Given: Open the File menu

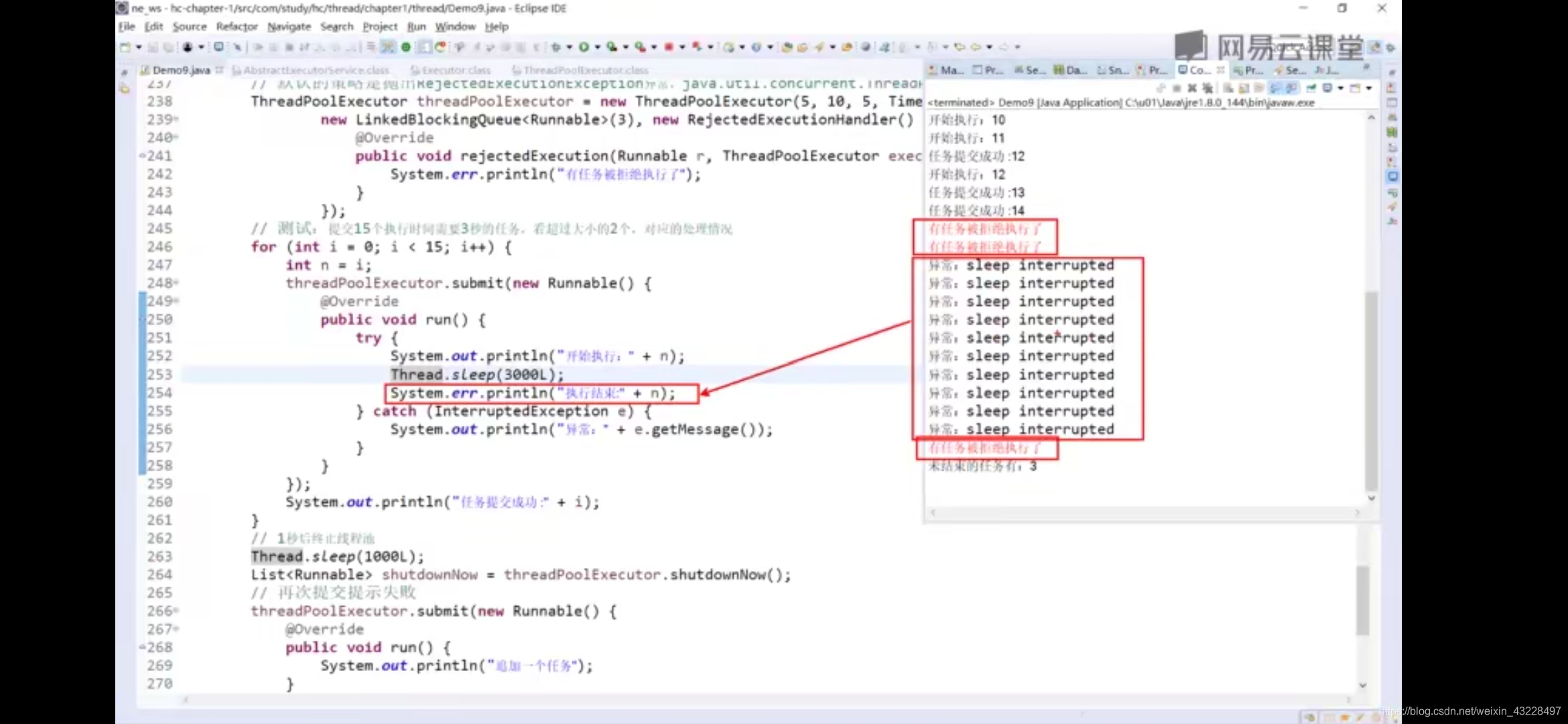Looking at the screenshot, I should [x=127, y=26].
